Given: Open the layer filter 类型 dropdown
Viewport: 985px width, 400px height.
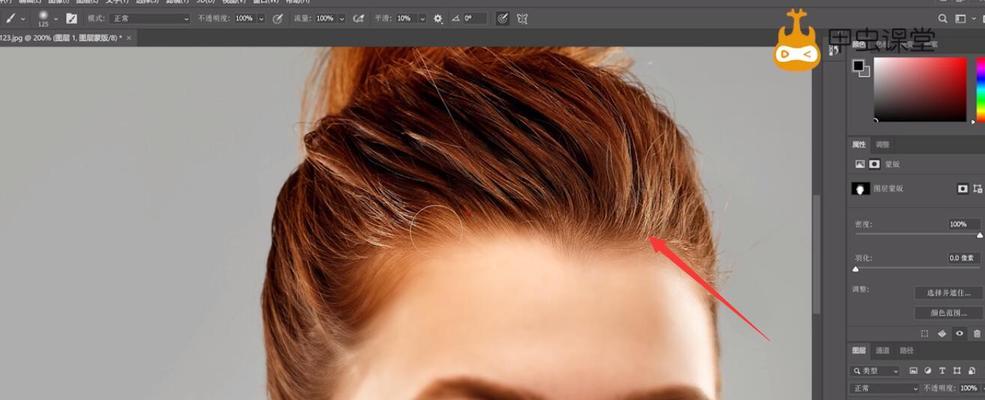Looking at the screenshot, I should point(876,371).
